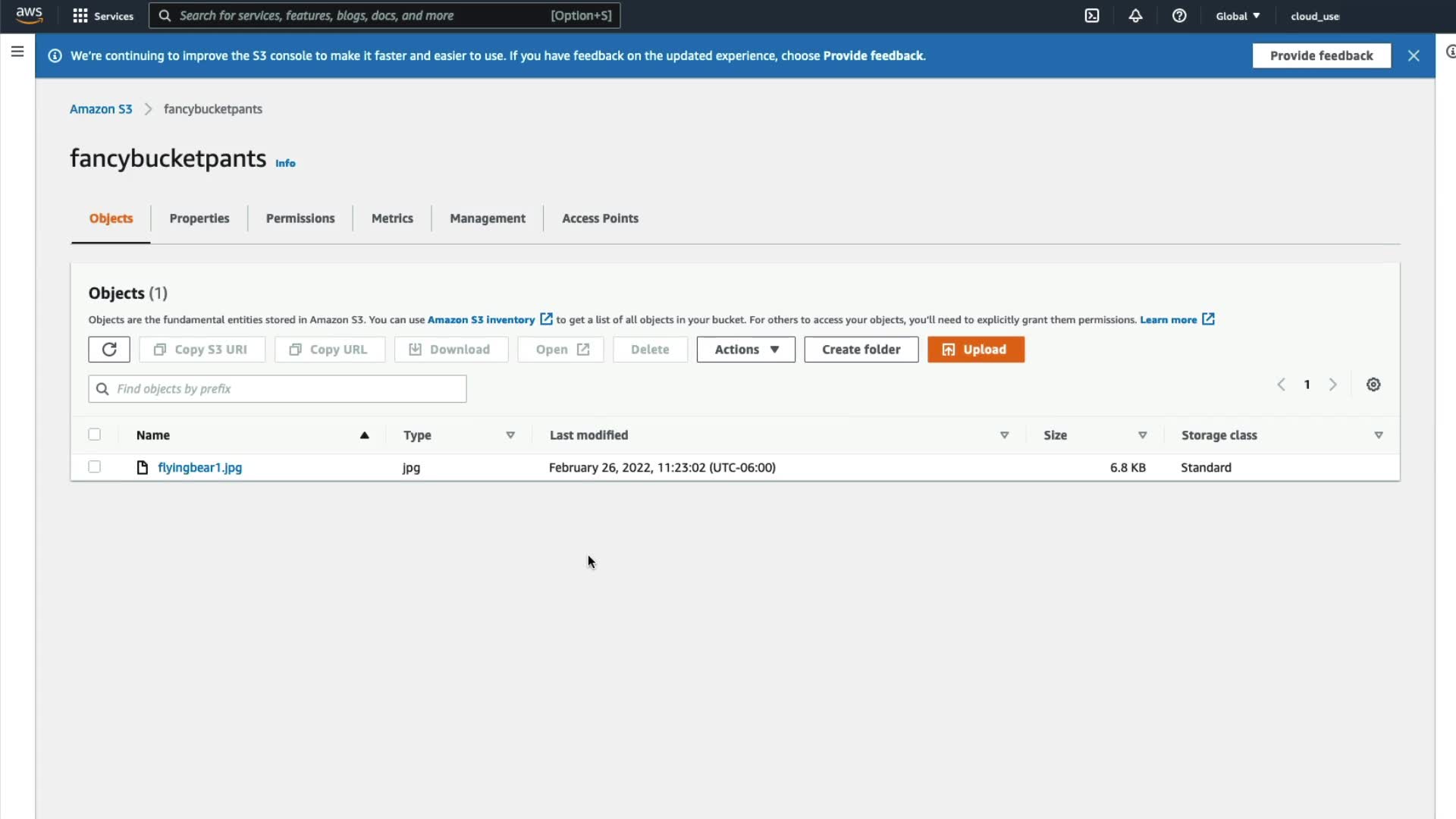This screenshot has width=1456, height=819.
Task: Click the orange Upload button
Action: (975, 350)
